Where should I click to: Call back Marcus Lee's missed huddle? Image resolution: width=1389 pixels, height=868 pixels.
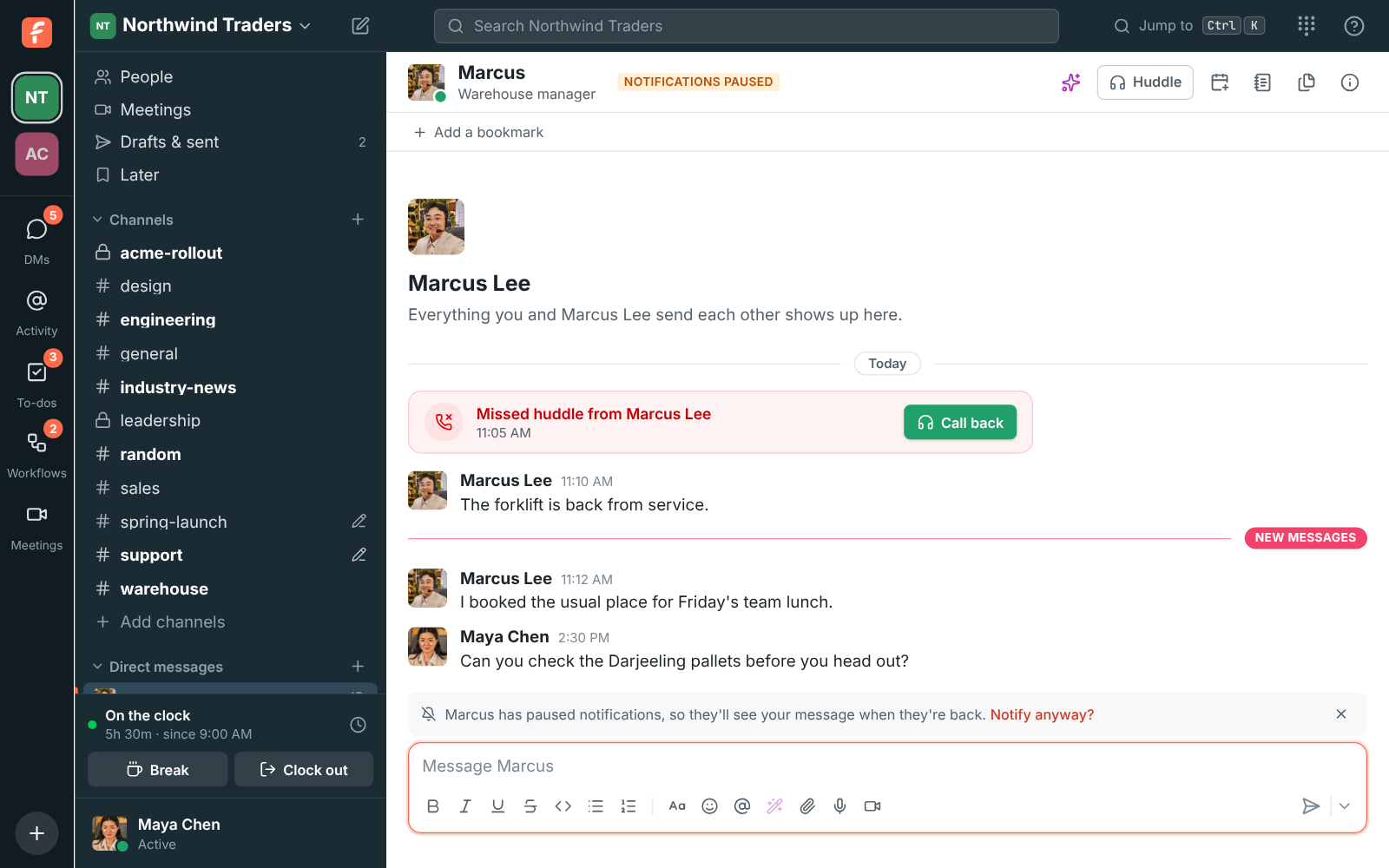[960, 423]
